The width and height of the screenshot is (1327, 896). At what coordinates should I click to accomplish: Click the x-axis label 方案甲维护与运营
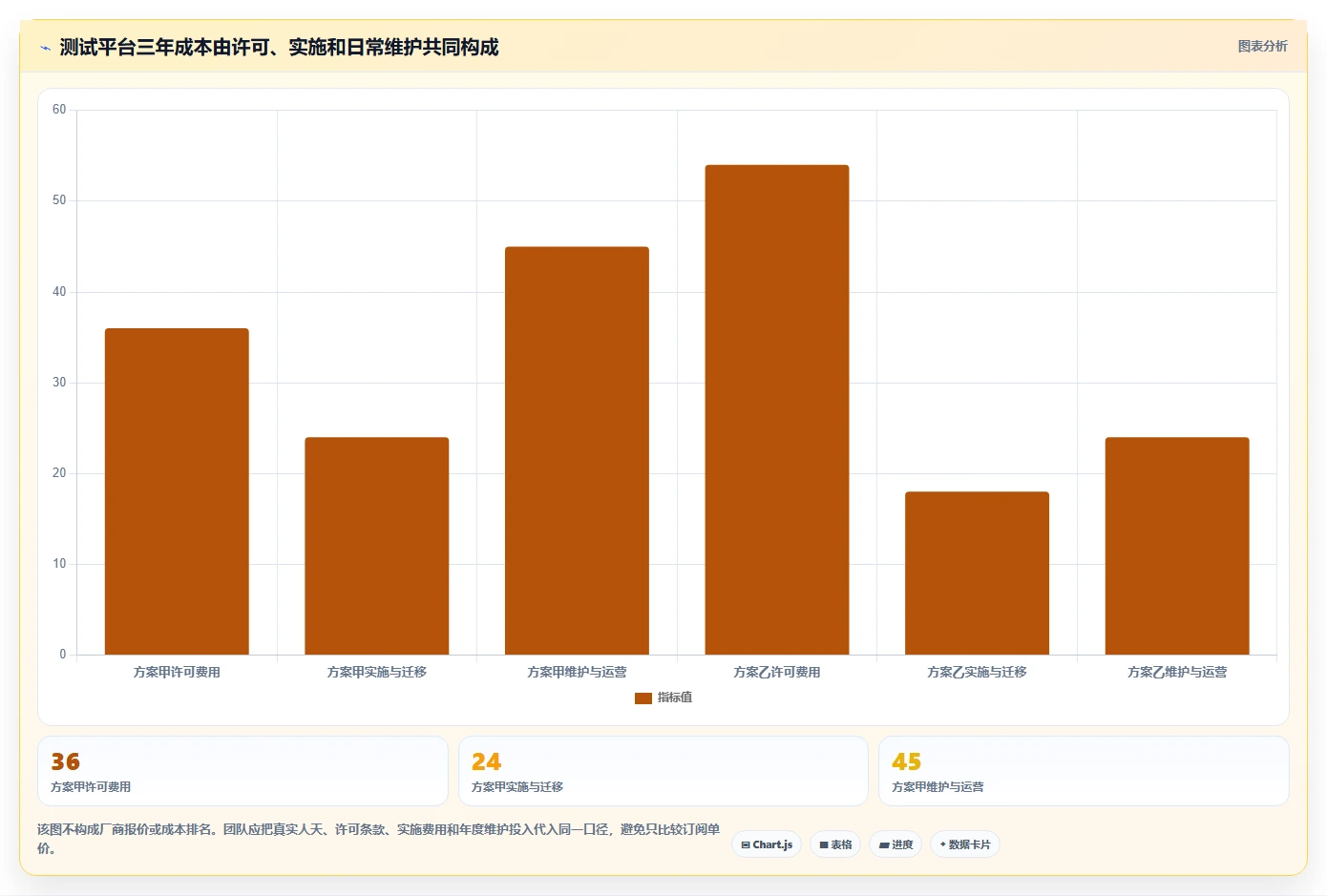click(577, 672)
